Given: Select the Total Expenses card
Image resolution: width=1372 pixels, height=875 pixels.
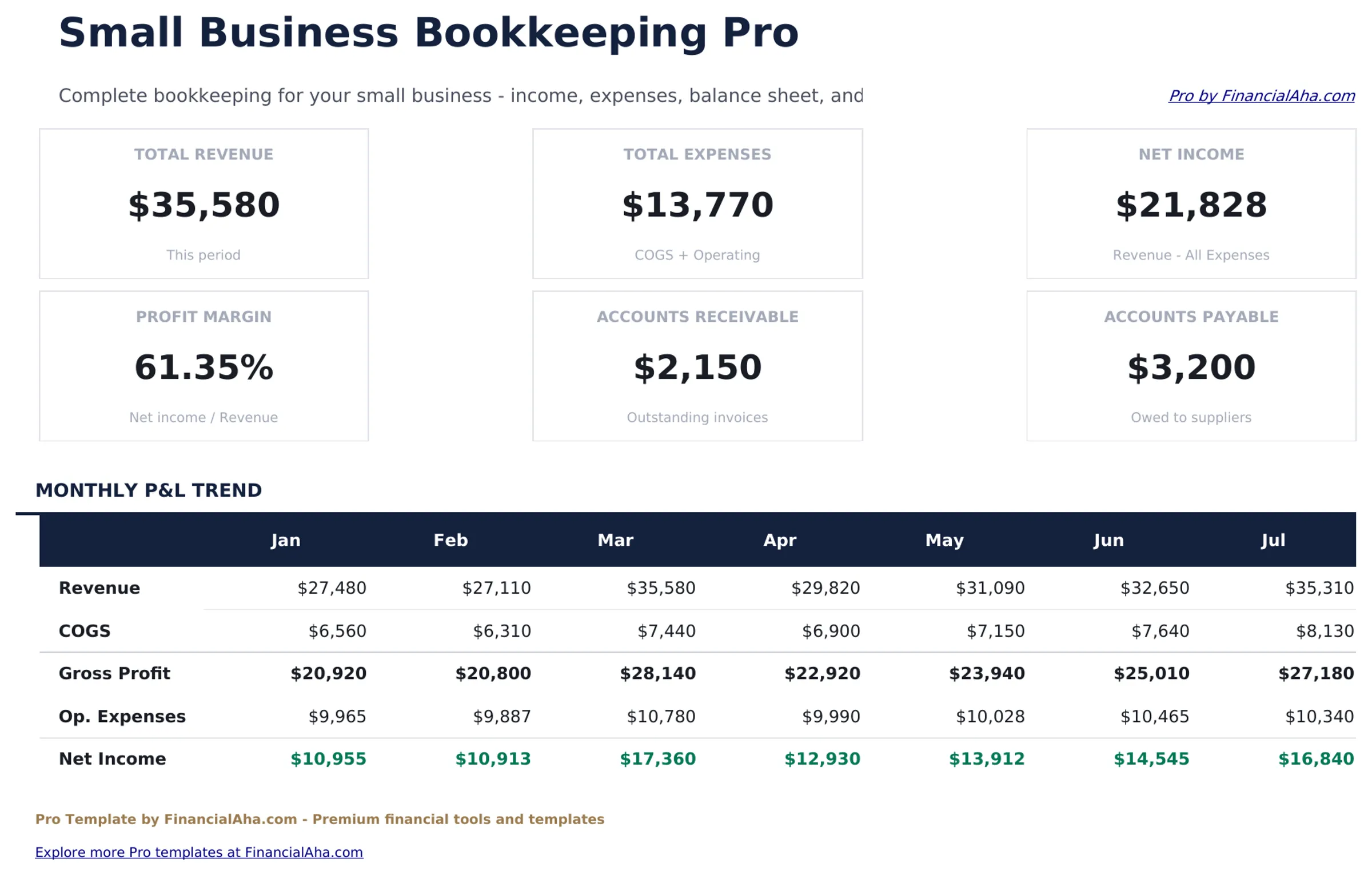Looking at the screenshot, I should pyautogui.click(x=697, y=204).
